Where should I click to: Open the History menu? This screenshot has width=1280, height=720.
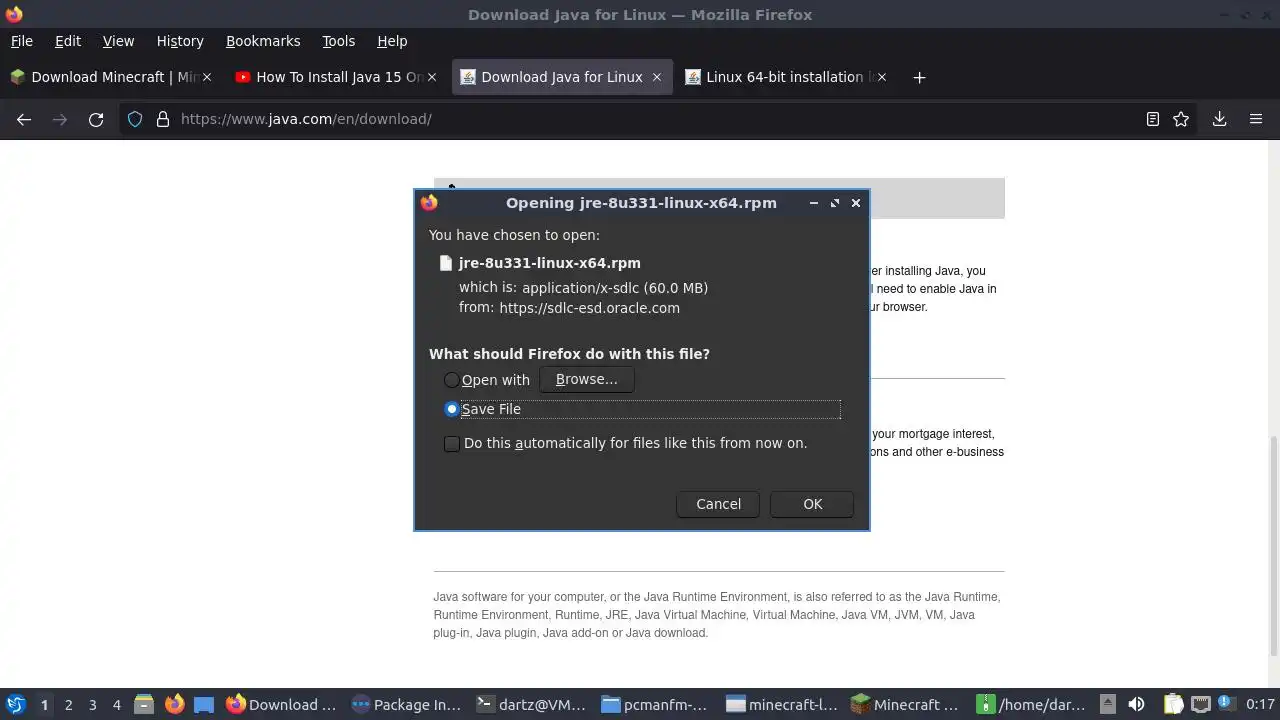click(180, 41)
